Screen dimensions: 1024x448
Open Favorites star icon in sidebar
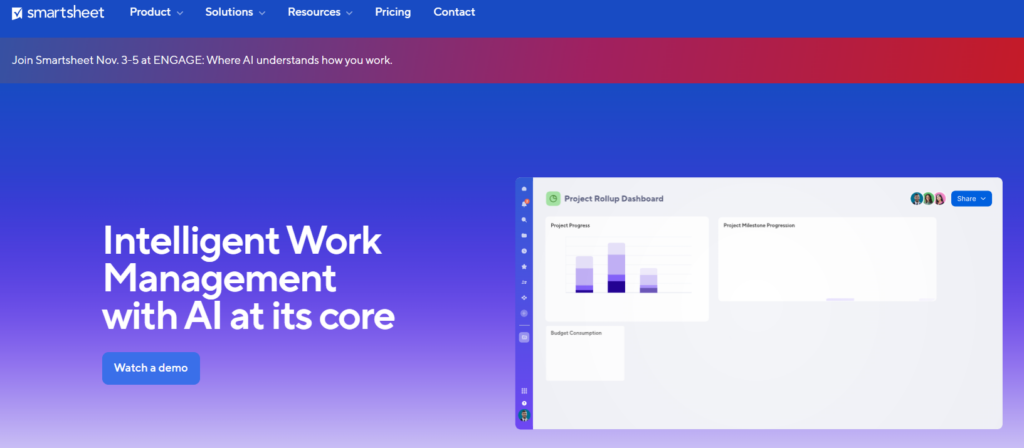pyautogui.click(x=524, y=266)
